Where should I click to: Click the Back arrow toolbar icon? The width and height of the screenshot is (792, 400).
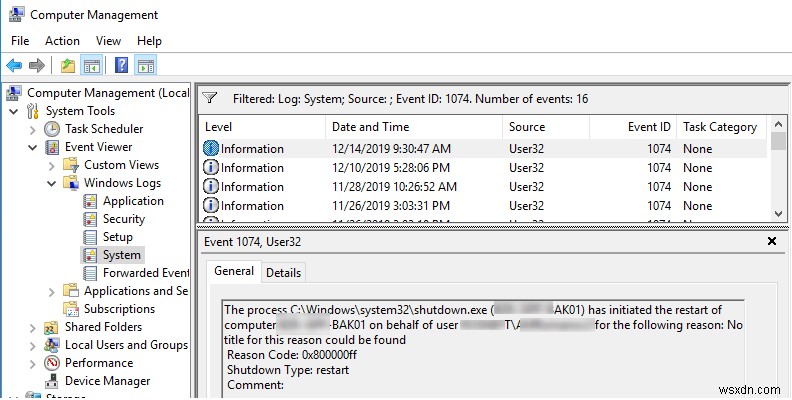point(13,65)
